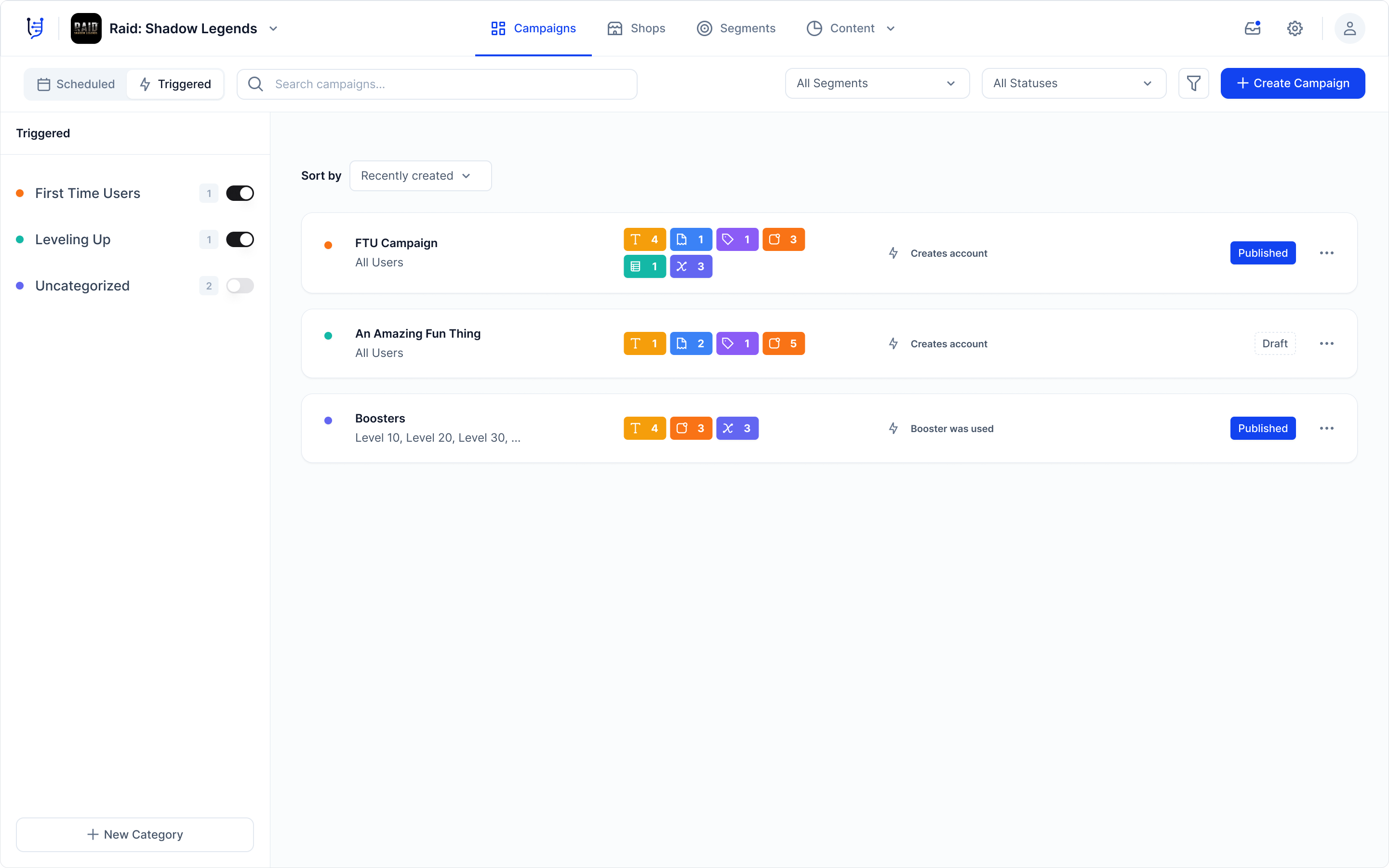Open the Segments section
The height and width of the screenshot is (868, 1389).
pos(736,28)
